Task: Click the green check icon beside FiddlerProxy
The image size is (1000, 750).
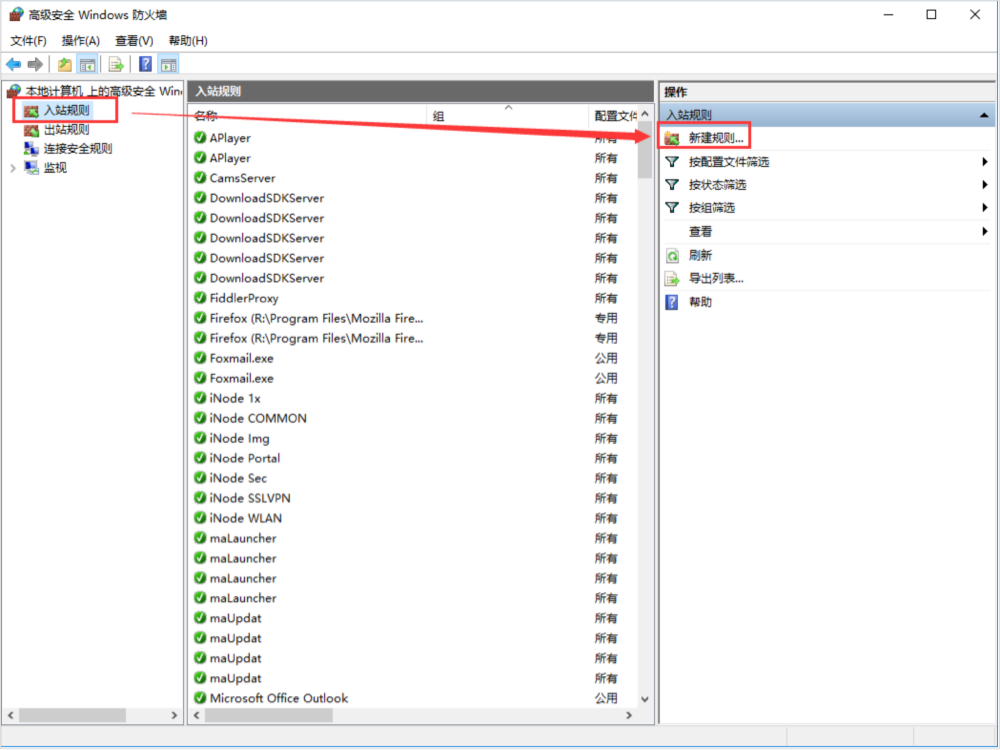Action: point(200,297)
